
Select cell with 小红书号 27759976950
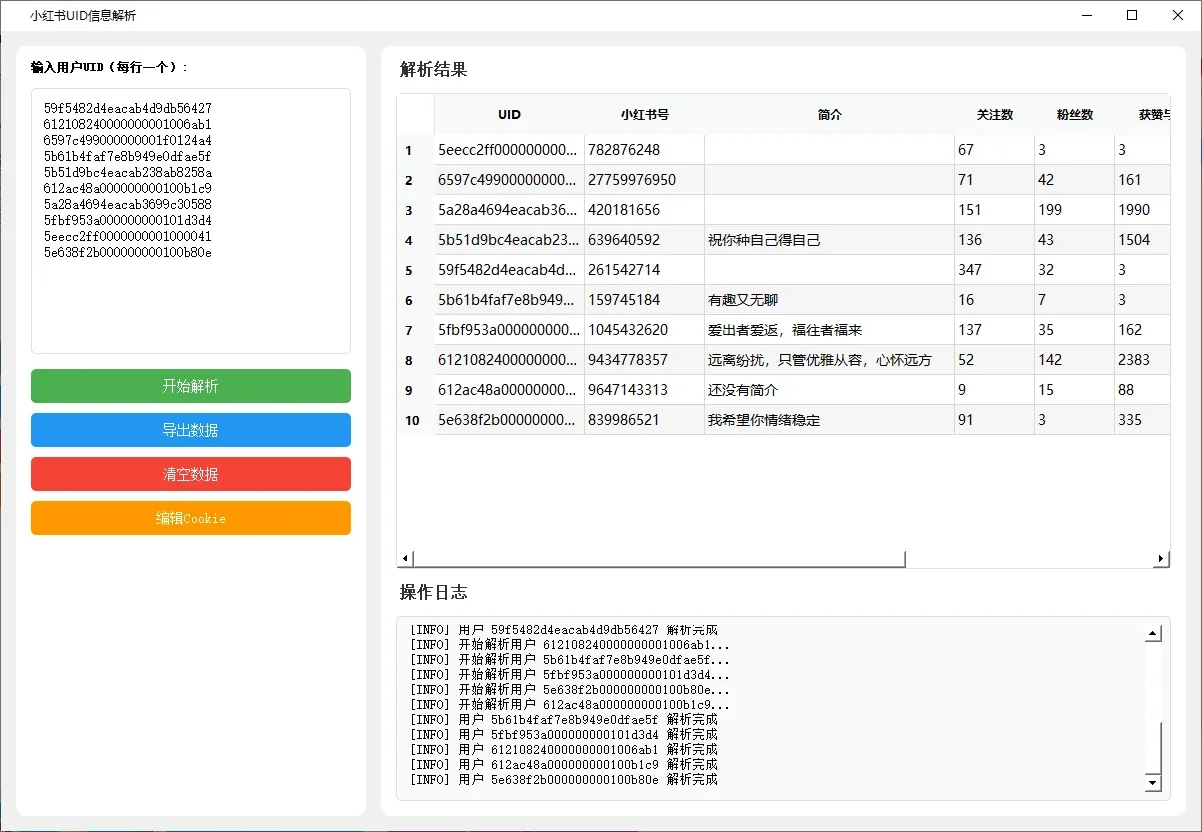click(645, 180)
